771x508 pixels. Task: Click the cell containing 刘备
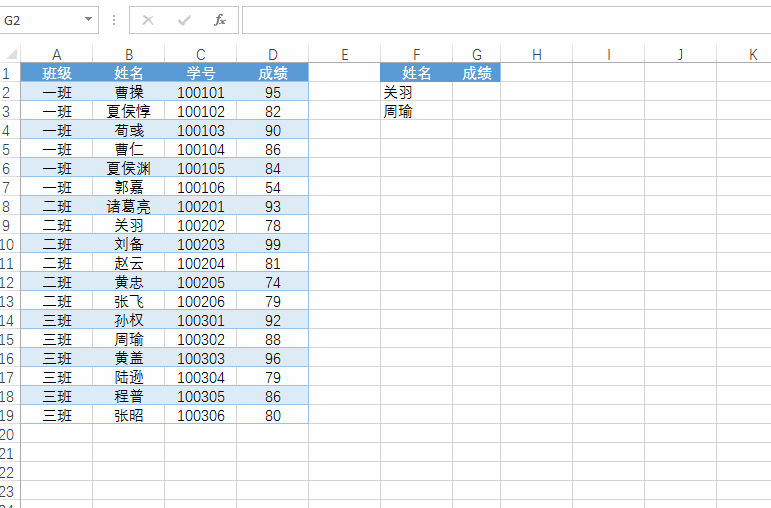tap(128, 244)
